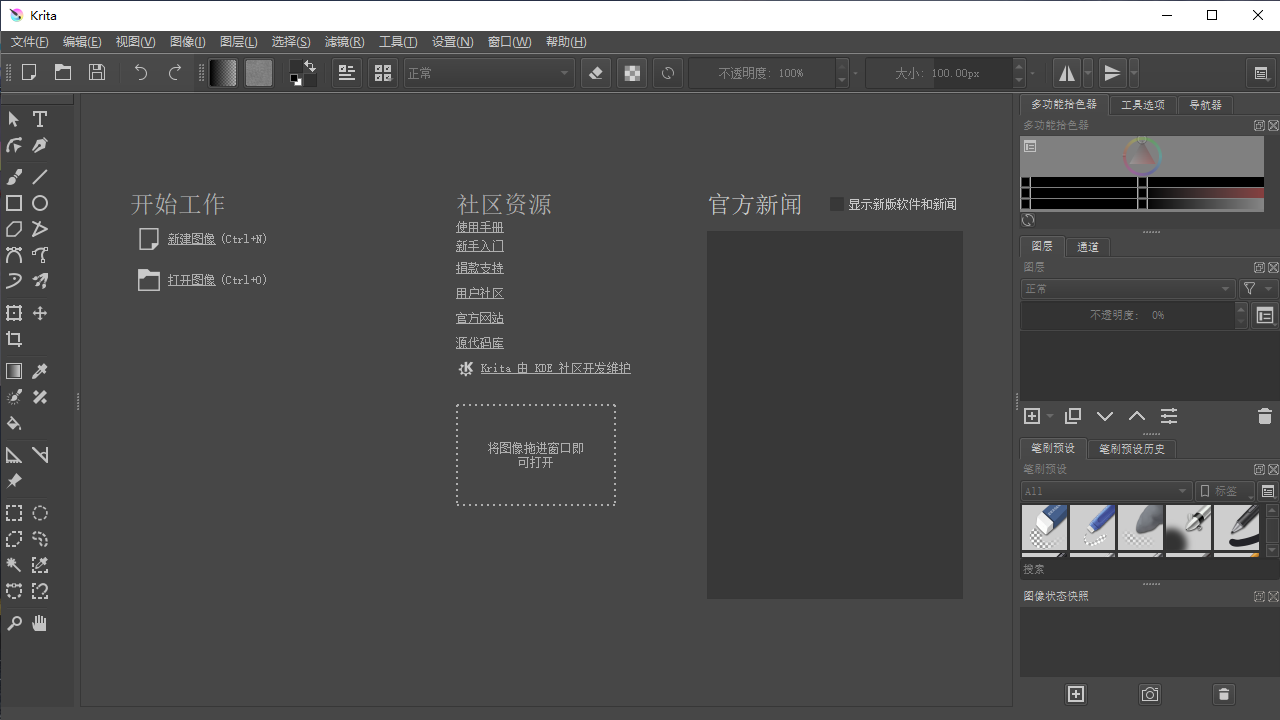The image size is (1280, 720).
Task: Click the 新建图像 link to create an image
Action: tap(192, 238)
